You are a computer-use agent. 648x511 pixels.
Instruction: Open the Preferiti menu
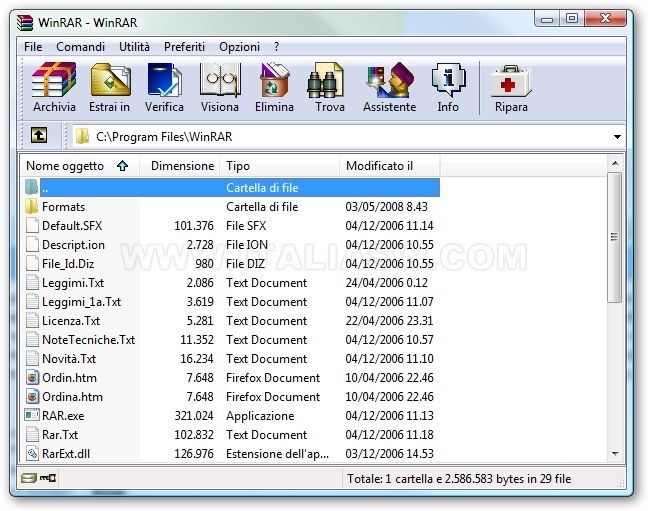click(x=184, y=47)
